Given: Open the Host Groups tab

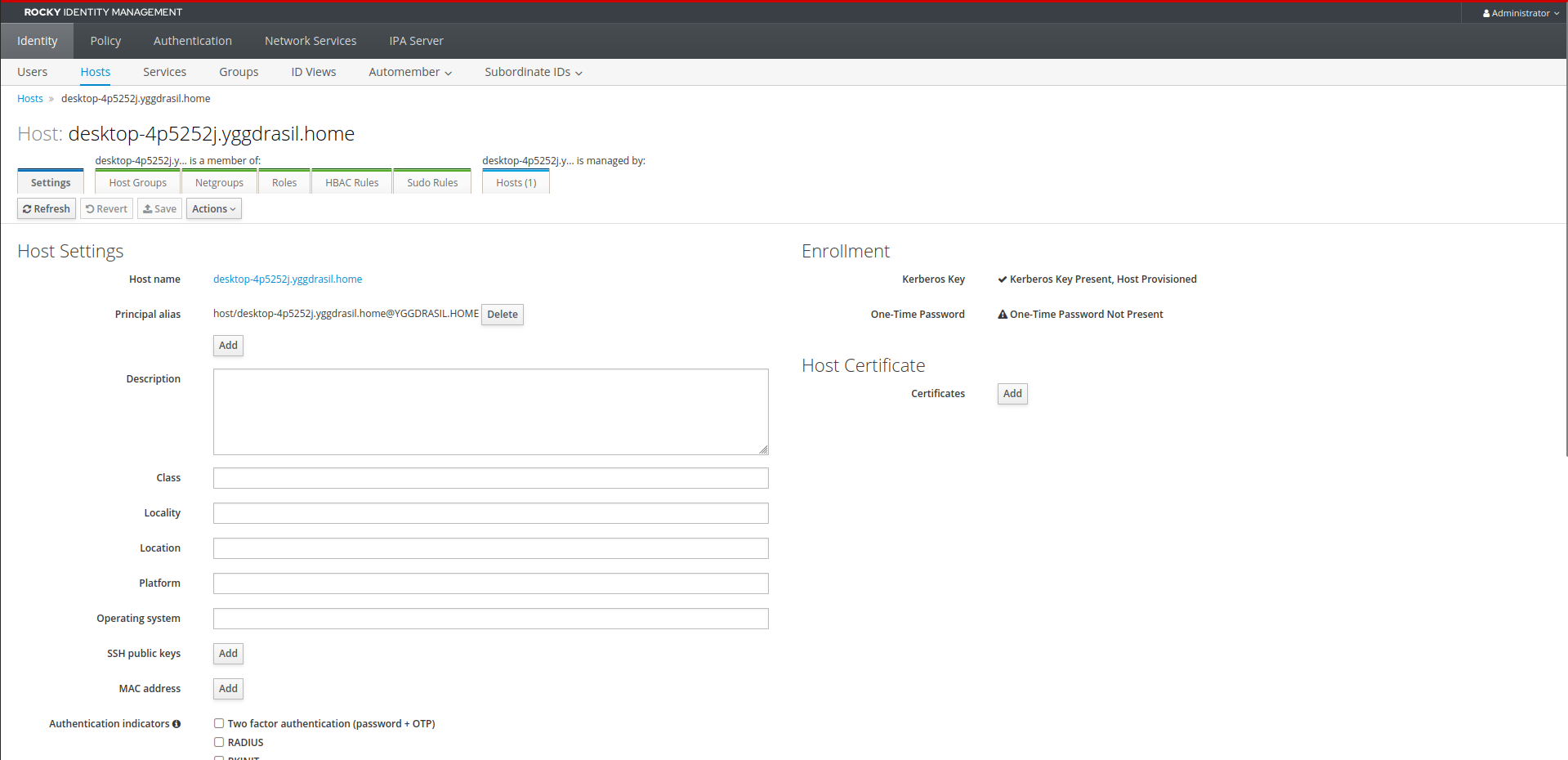Looking at the screenshot, I should tap(138, 182).
